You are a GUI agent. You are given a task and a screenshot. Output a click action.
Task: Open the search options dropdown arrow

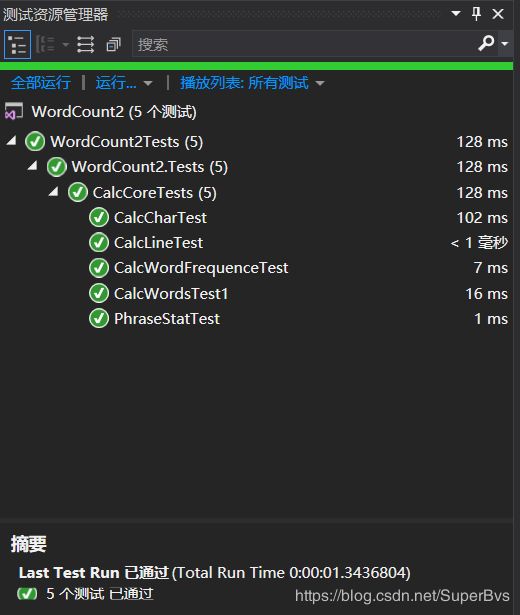click(x=505, y=44)
